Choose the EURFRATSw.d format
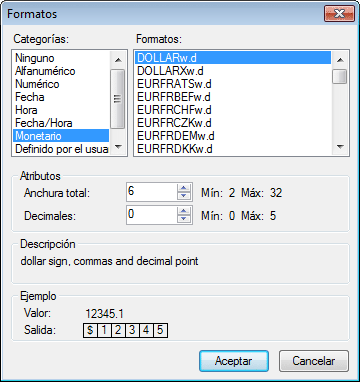 pos(233,84)
